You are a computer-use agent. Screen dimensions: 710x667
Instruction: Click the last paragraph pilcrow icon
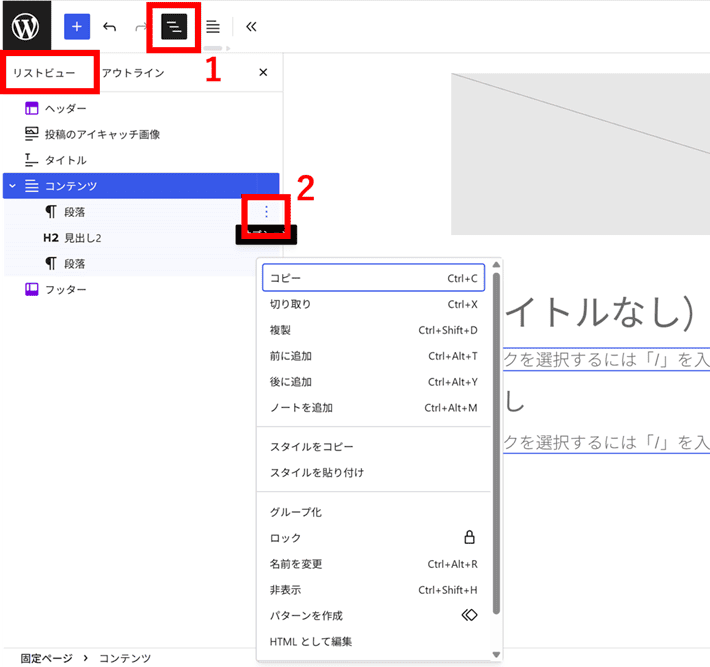(51, 264)
